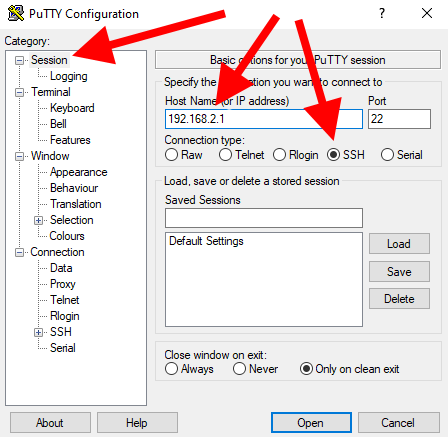Select Telnet connection type
This screenshot has width=448, height=437.
click(225, 155)
